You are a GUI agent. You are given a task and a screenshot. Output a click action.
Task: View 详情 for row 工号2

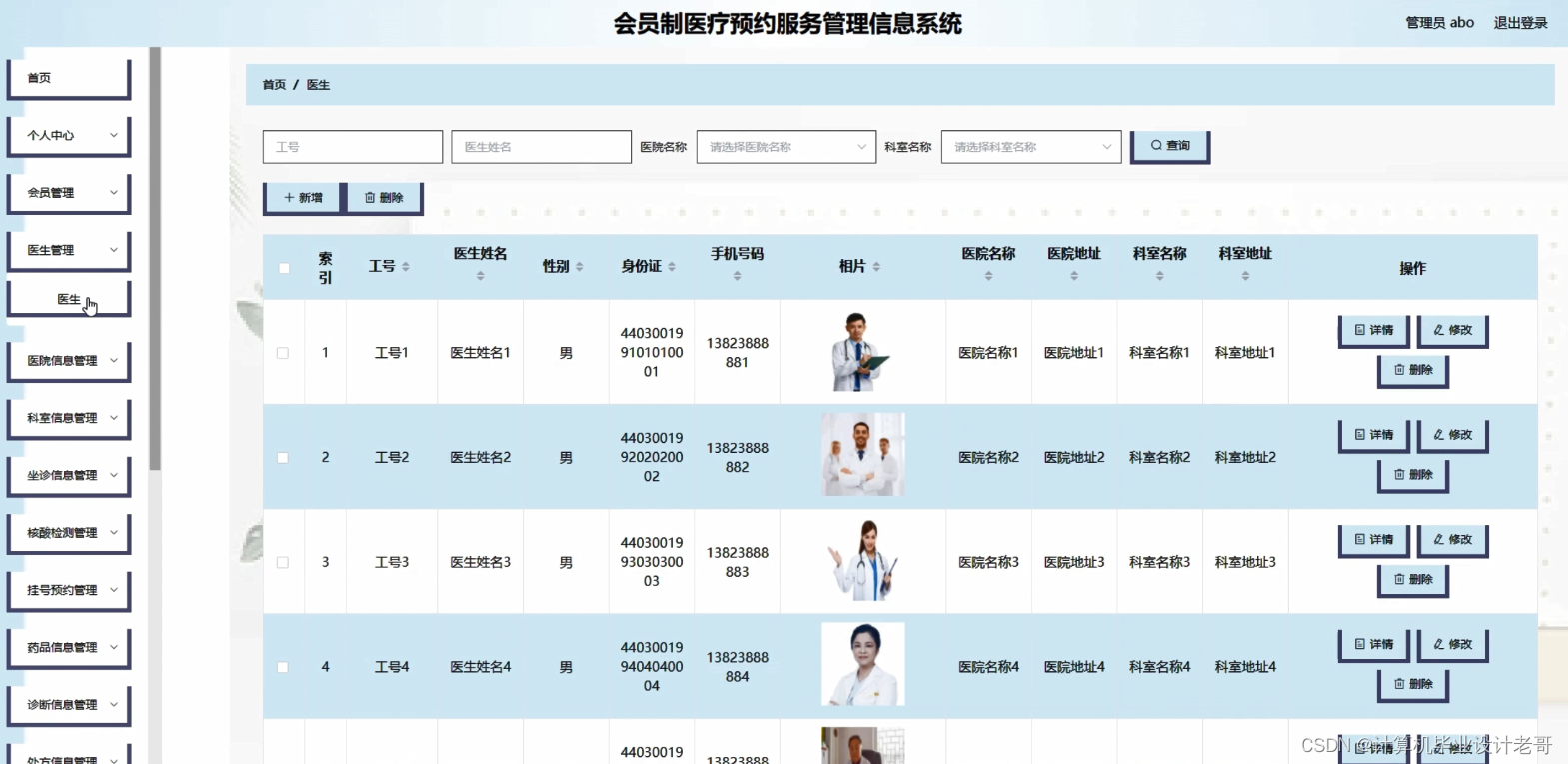[1374, 435]
